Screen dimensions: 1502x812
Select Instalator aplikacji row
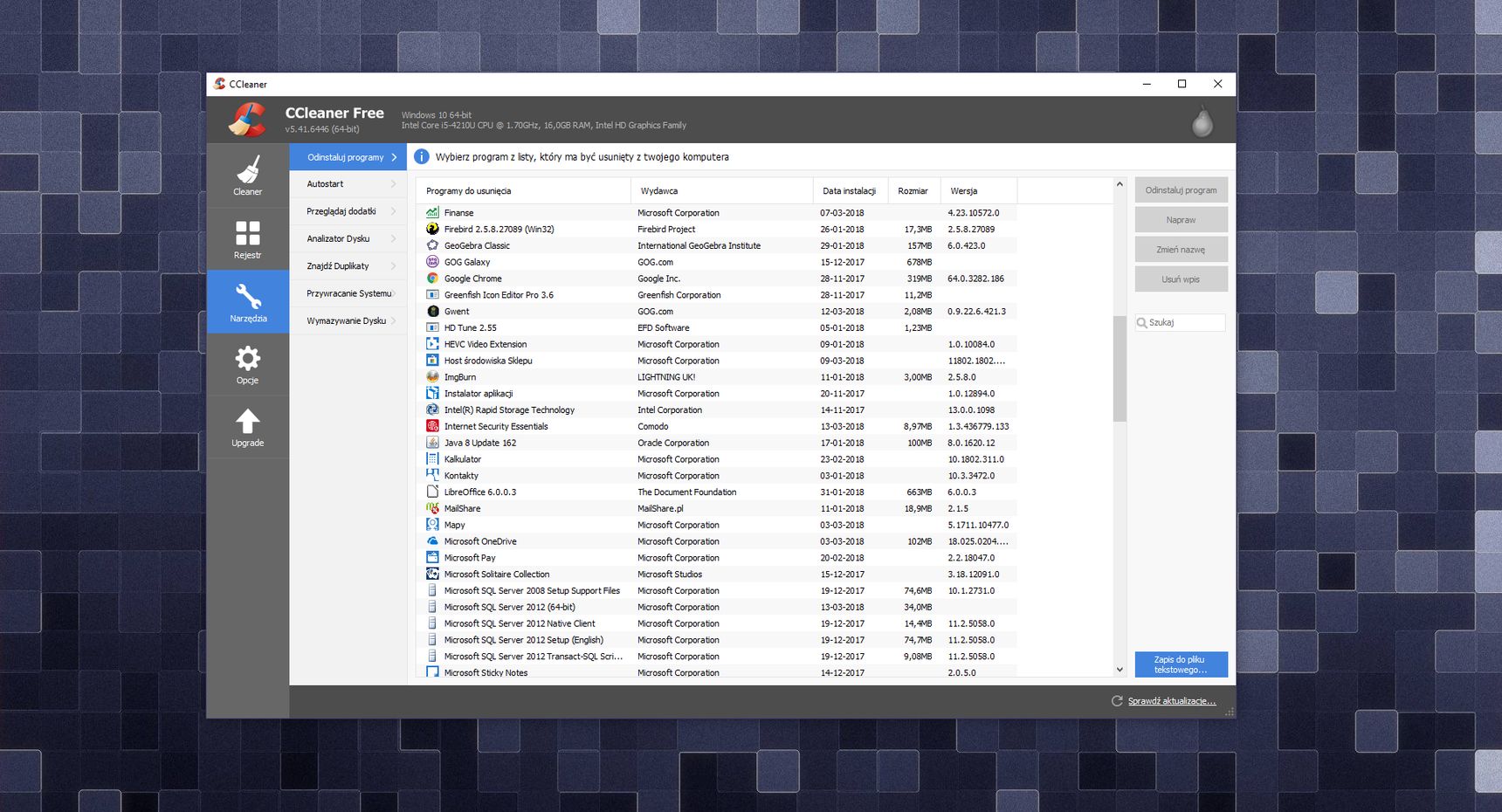point(716,394)
